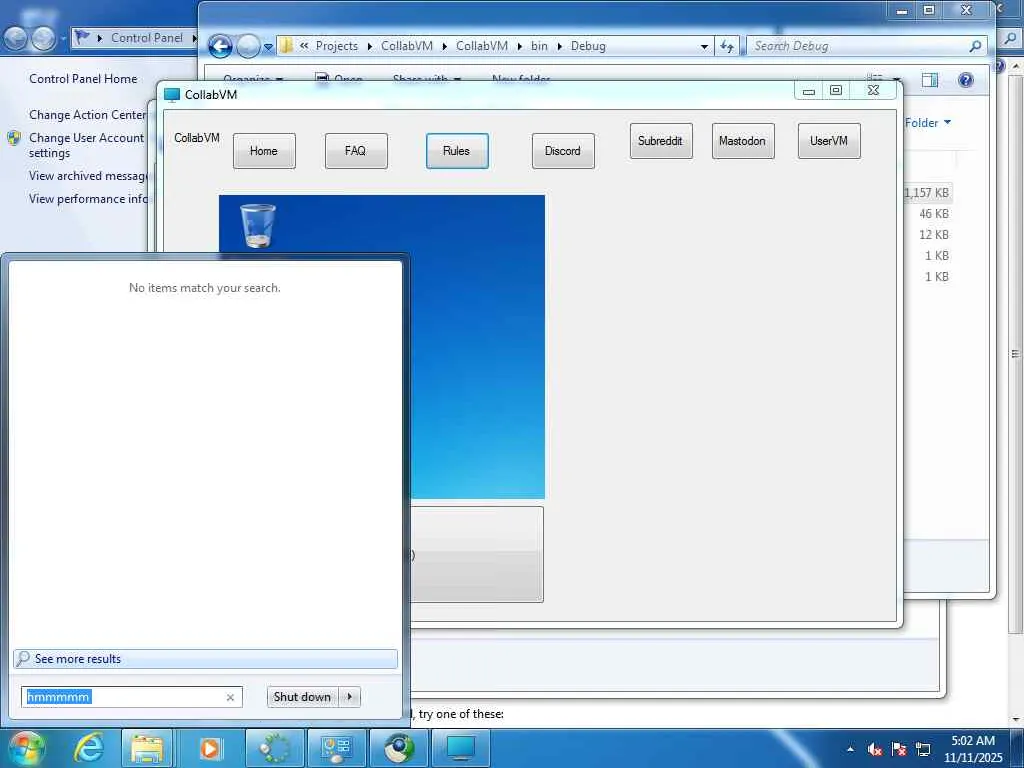Click the Search Debug magnifier icon
Viewport: 1024px width, 768px height.
click(x=976, y=46)
